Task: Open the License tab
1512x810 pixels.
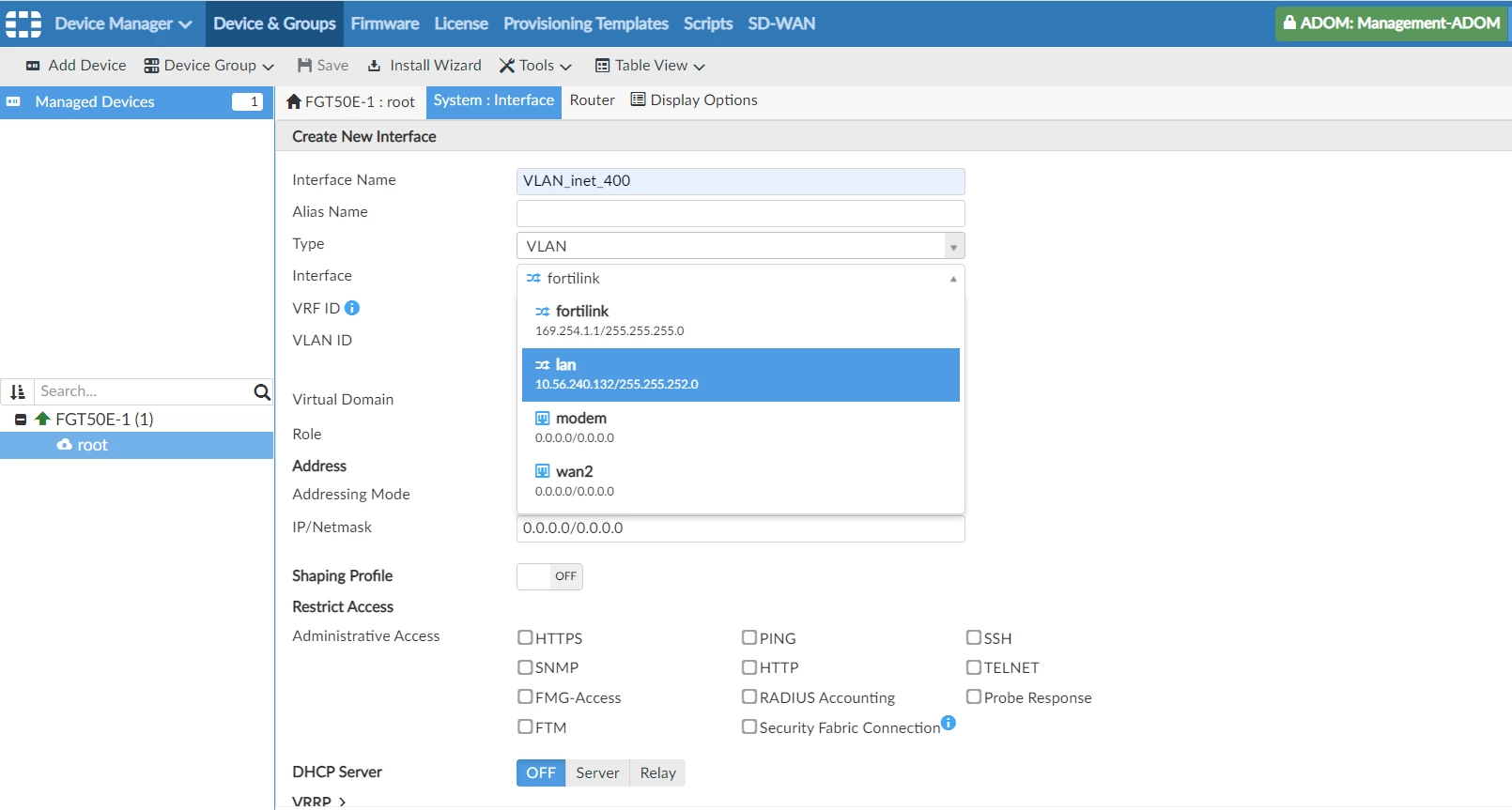Action: click(x=461, y=23)
